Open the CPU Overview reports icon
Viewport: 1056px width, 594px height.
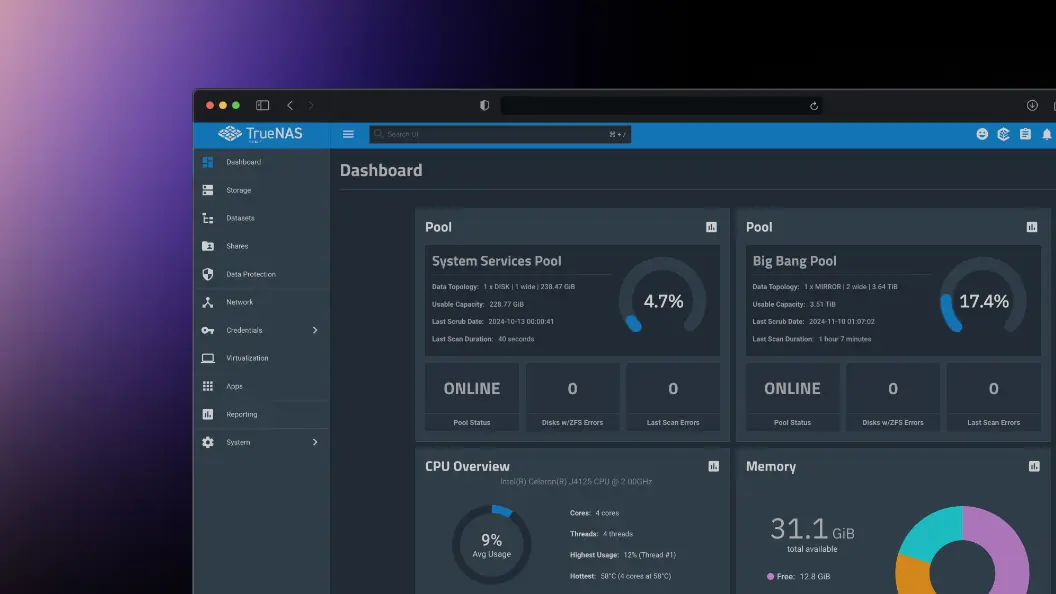click(713, 466)
